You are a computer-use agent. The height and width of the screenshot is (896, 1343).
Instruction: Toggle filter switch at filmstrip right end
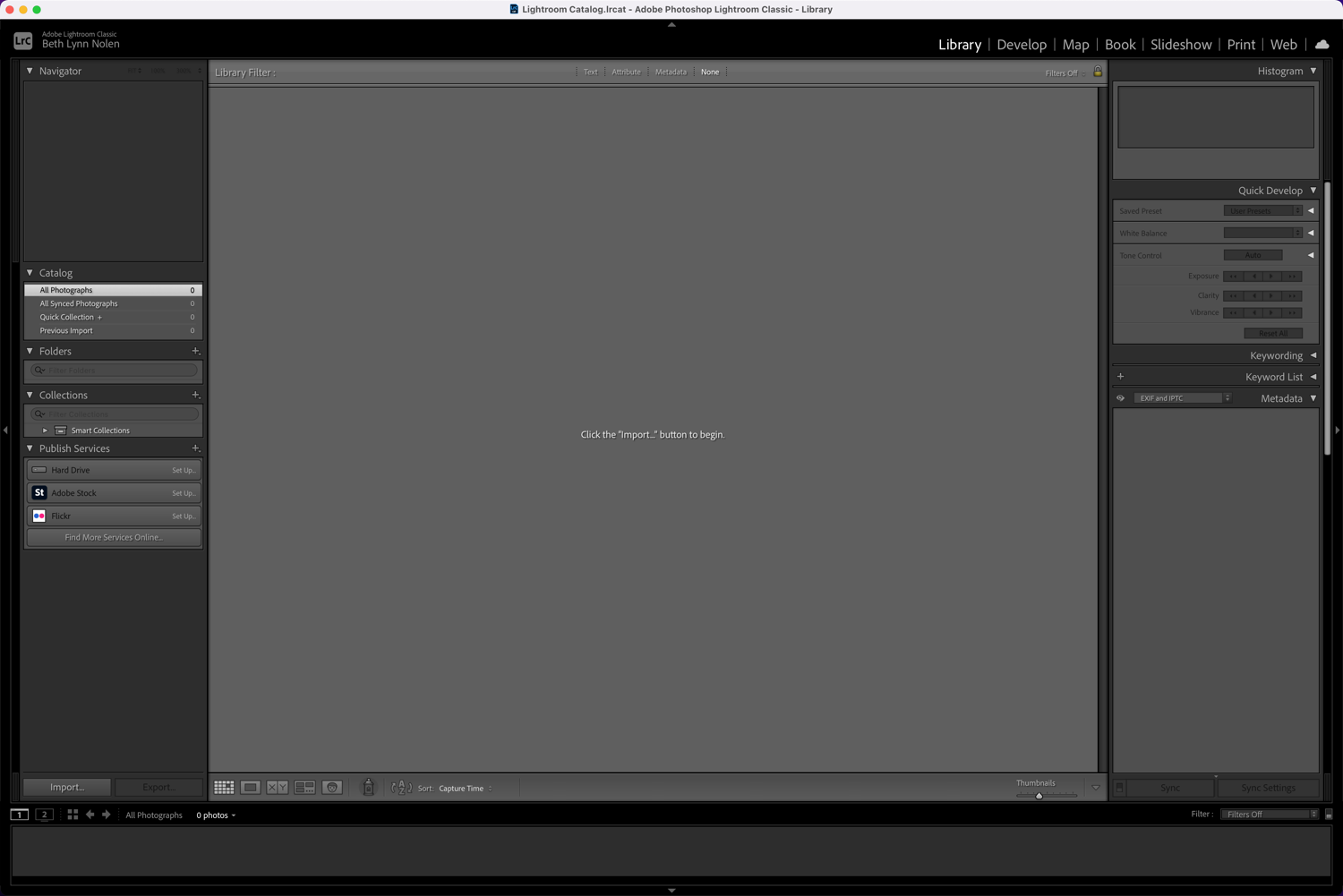tap(1329, 815)
